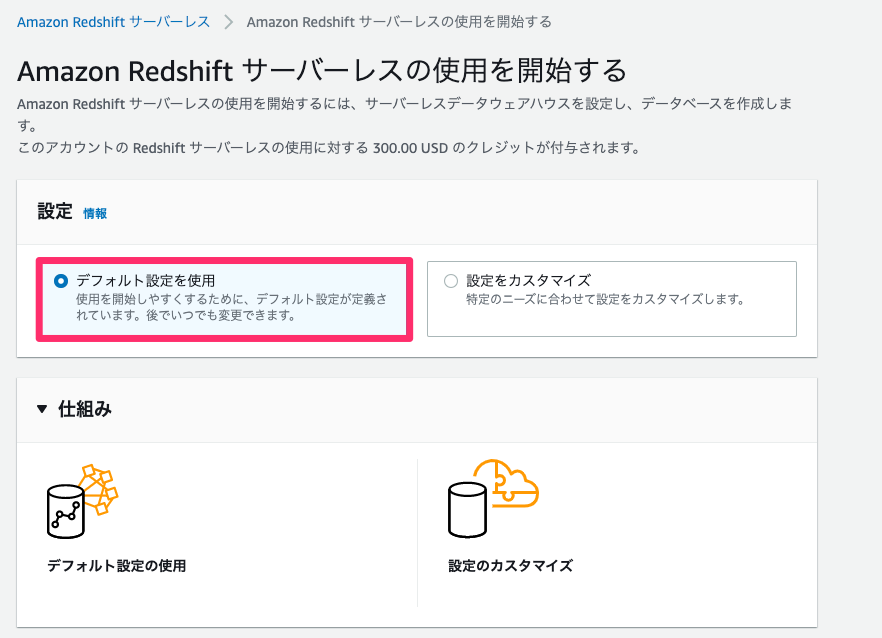Click the デフォルト設定の使用 caption
This screenshot has width=882, height=638.
click(x=116, y=565)
